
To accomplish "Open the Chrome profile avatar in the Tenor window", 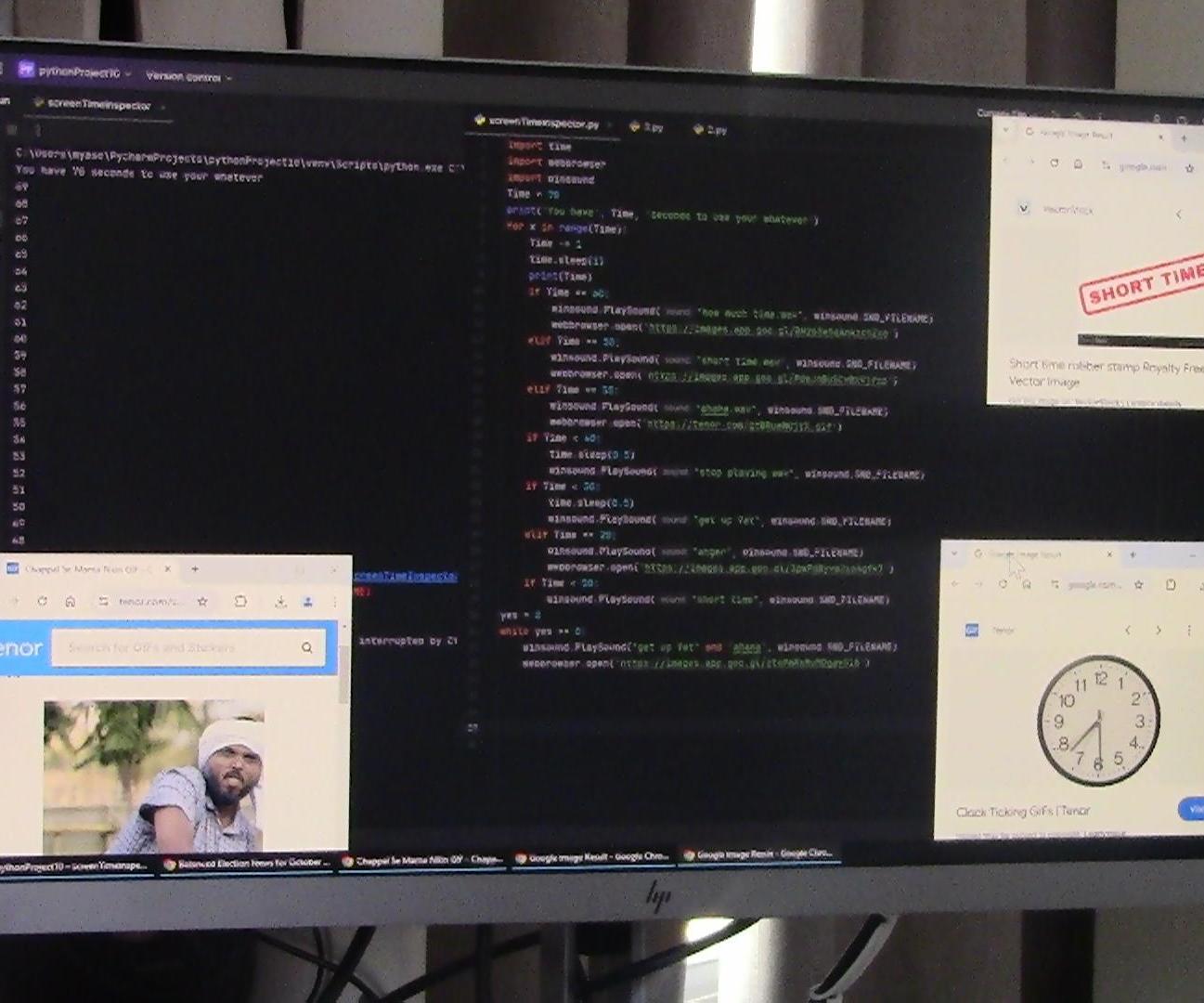I will coord(307,601).
